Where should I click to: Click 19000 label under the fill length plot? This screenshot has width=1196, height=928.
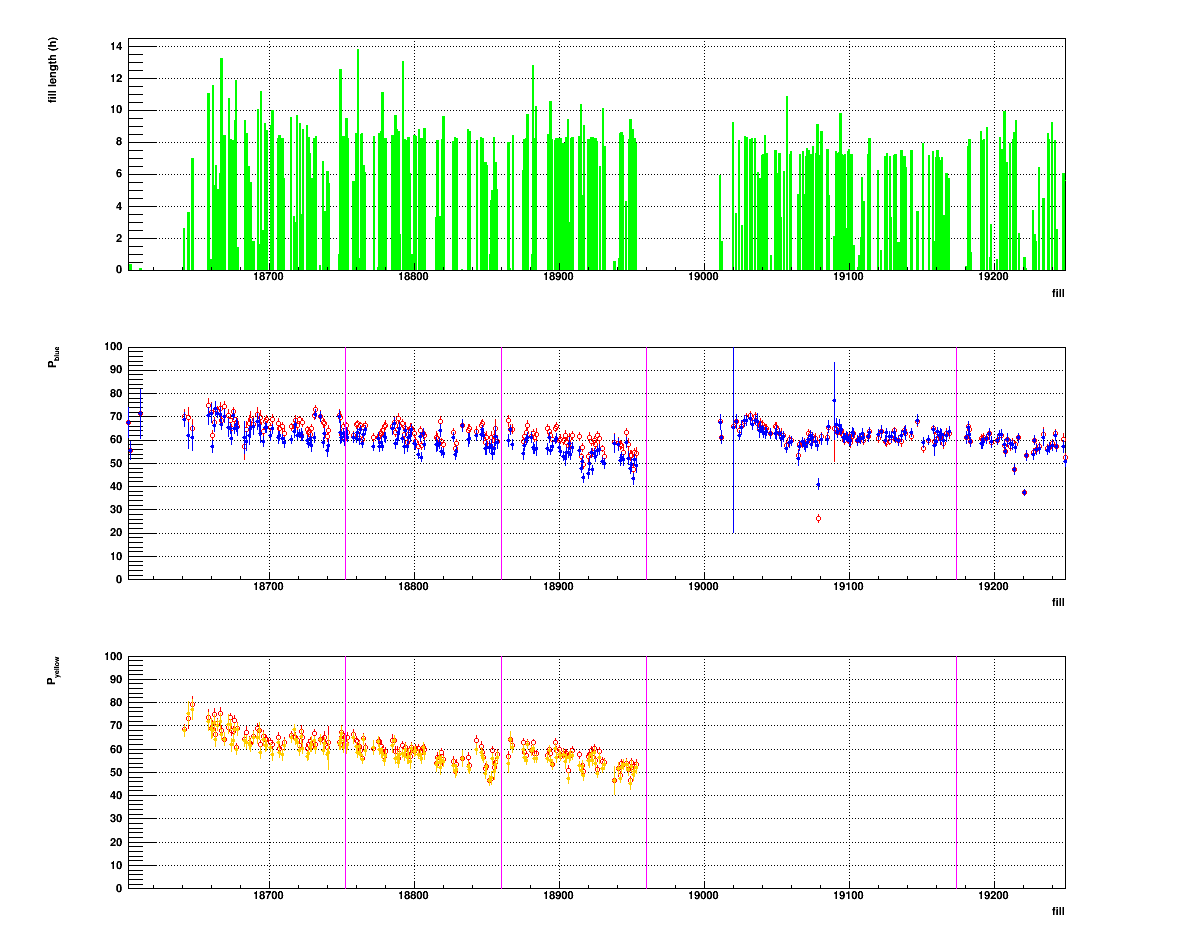point(703,277)
